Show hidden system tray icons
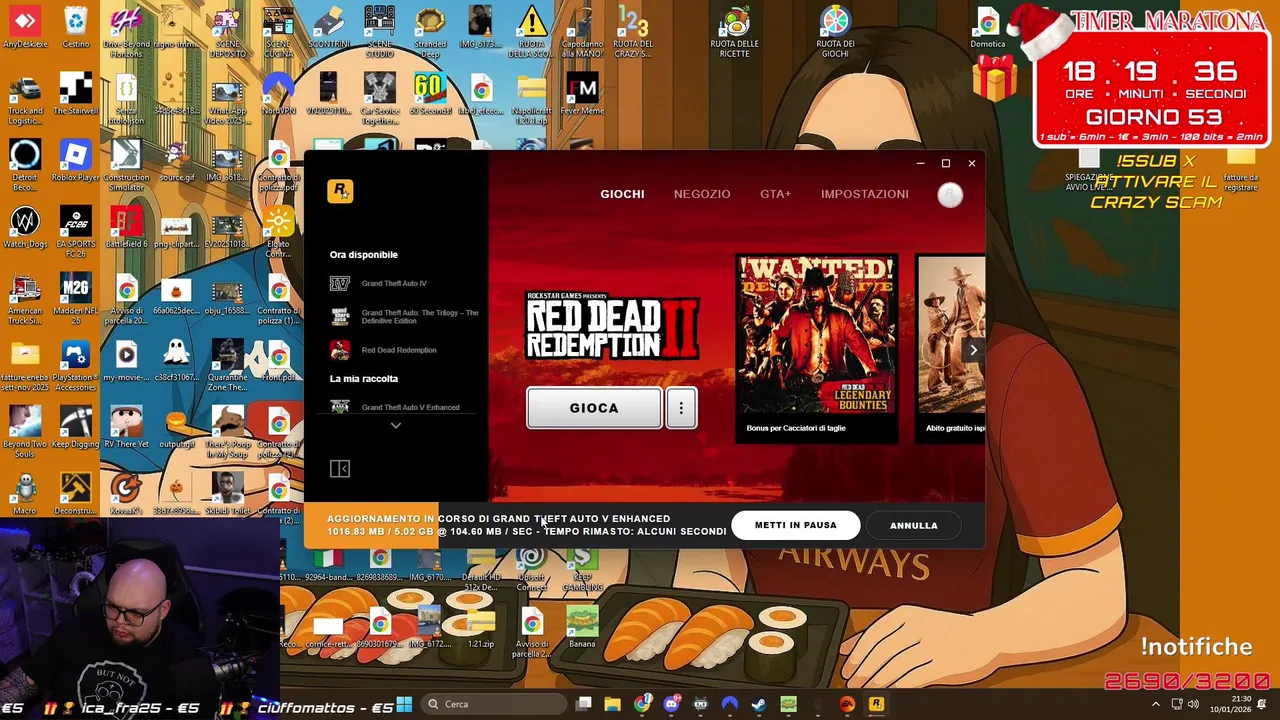Screen dimensions: 1280x720 coord(1156,704)
